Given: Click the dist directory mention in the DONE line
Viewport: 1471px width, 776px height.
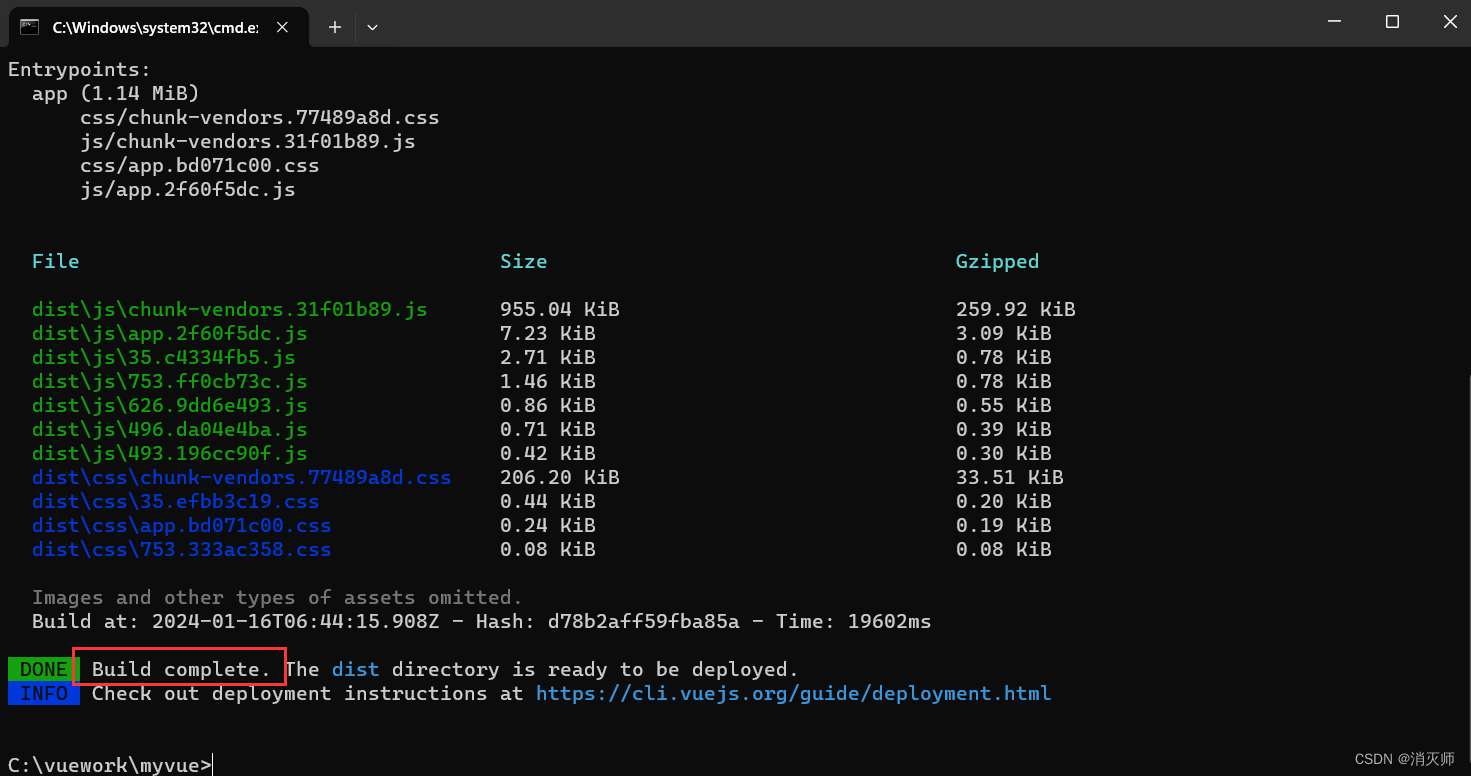Looking at the screenshot, I should [x=355, y=668].
